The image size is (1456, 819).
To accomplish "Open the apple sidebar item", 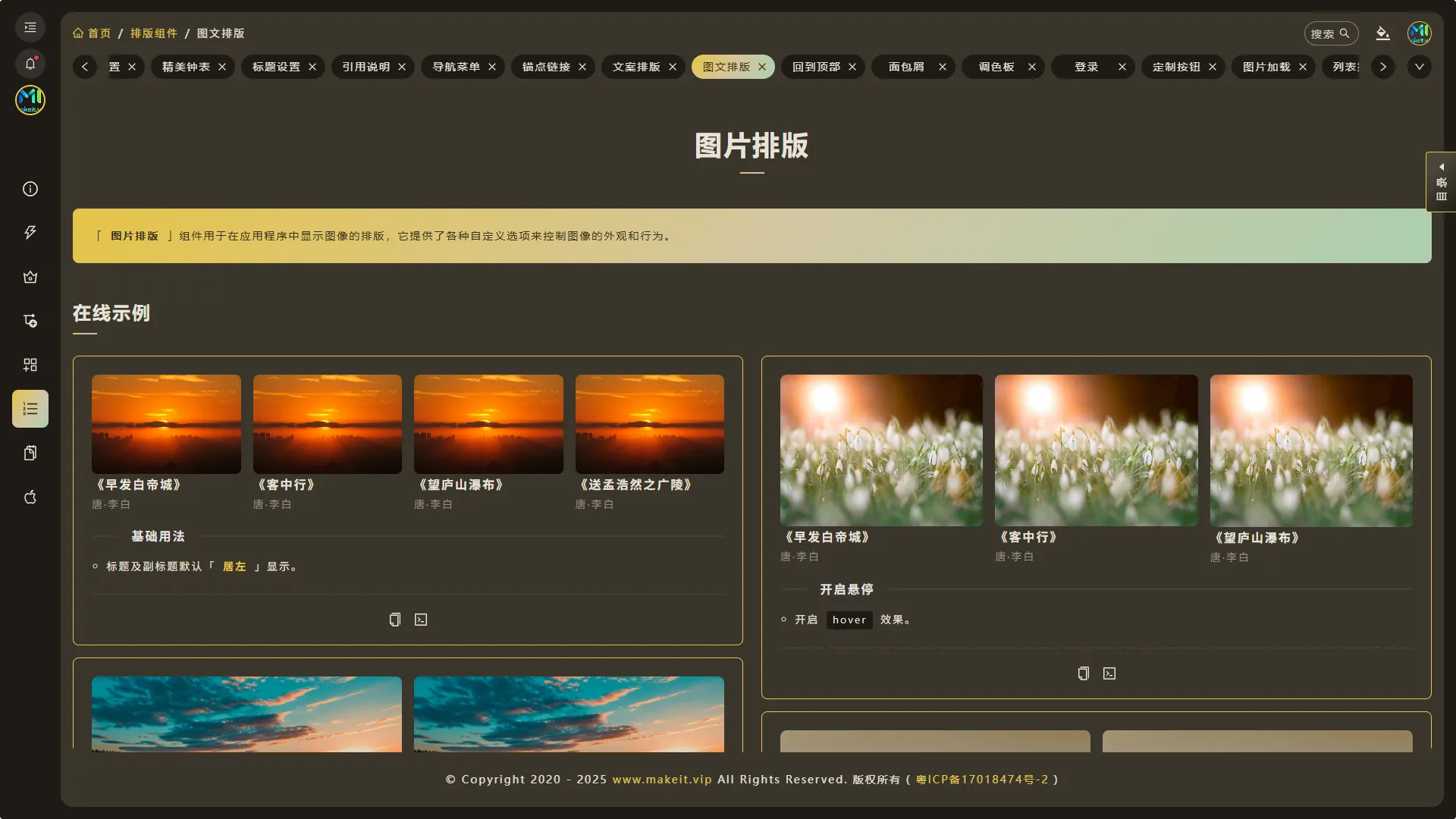I will [x=30, y=497].
